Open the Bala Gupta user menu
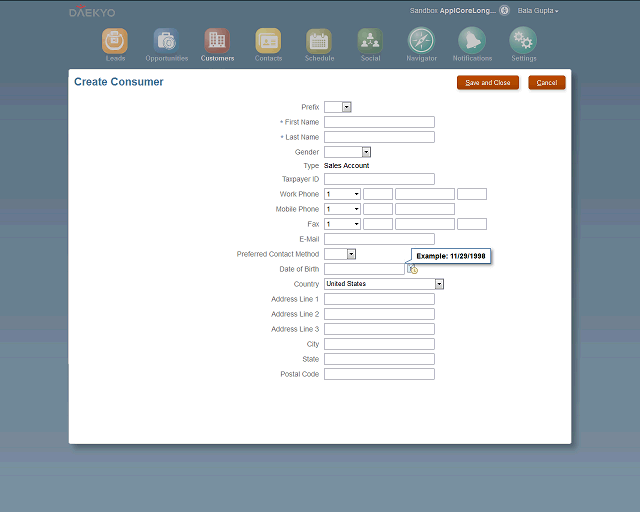 [x=538, y=11]
